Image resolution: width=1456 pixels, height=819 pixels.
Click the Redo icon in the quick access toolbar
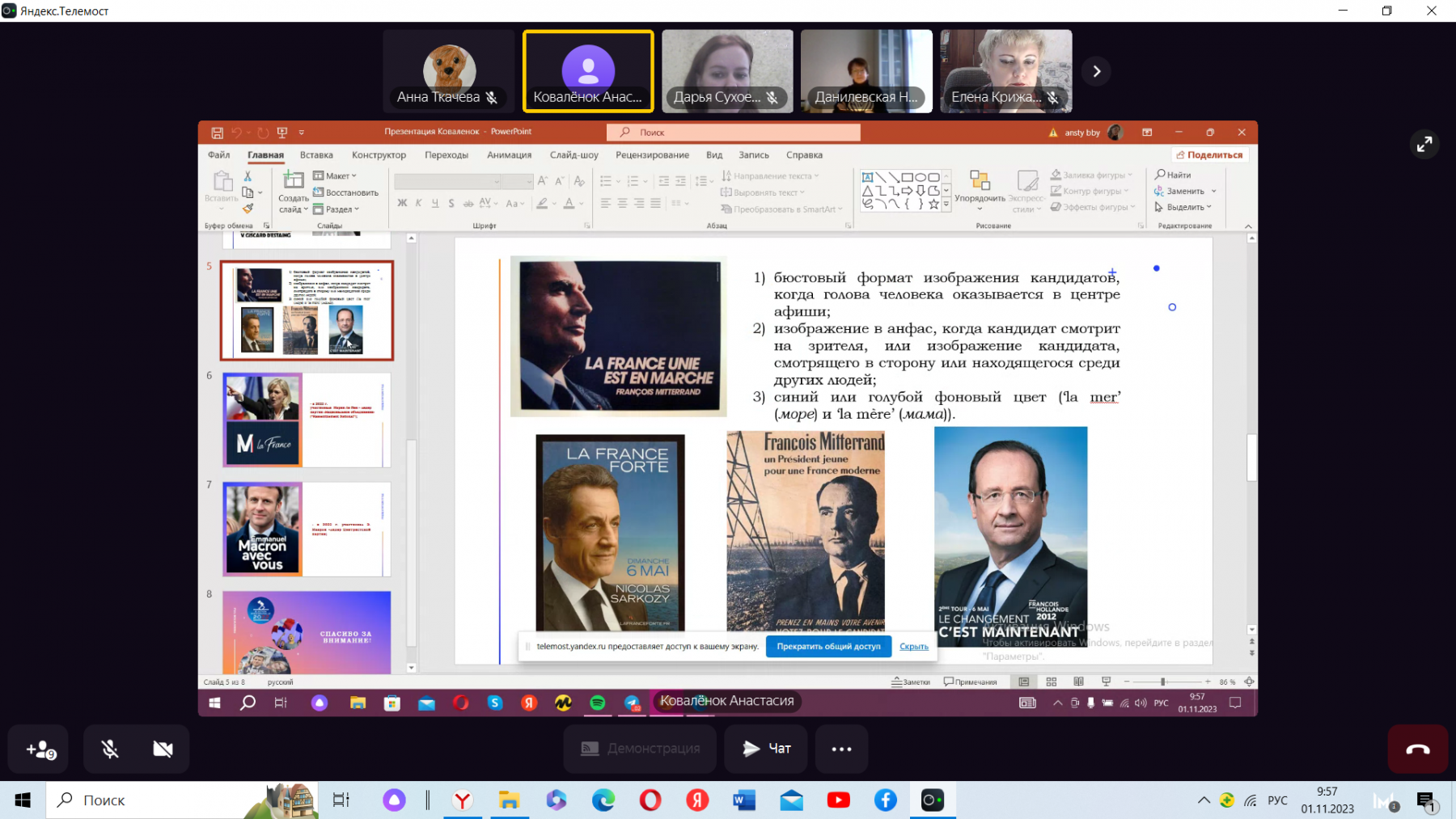click(x=263, y=133)
